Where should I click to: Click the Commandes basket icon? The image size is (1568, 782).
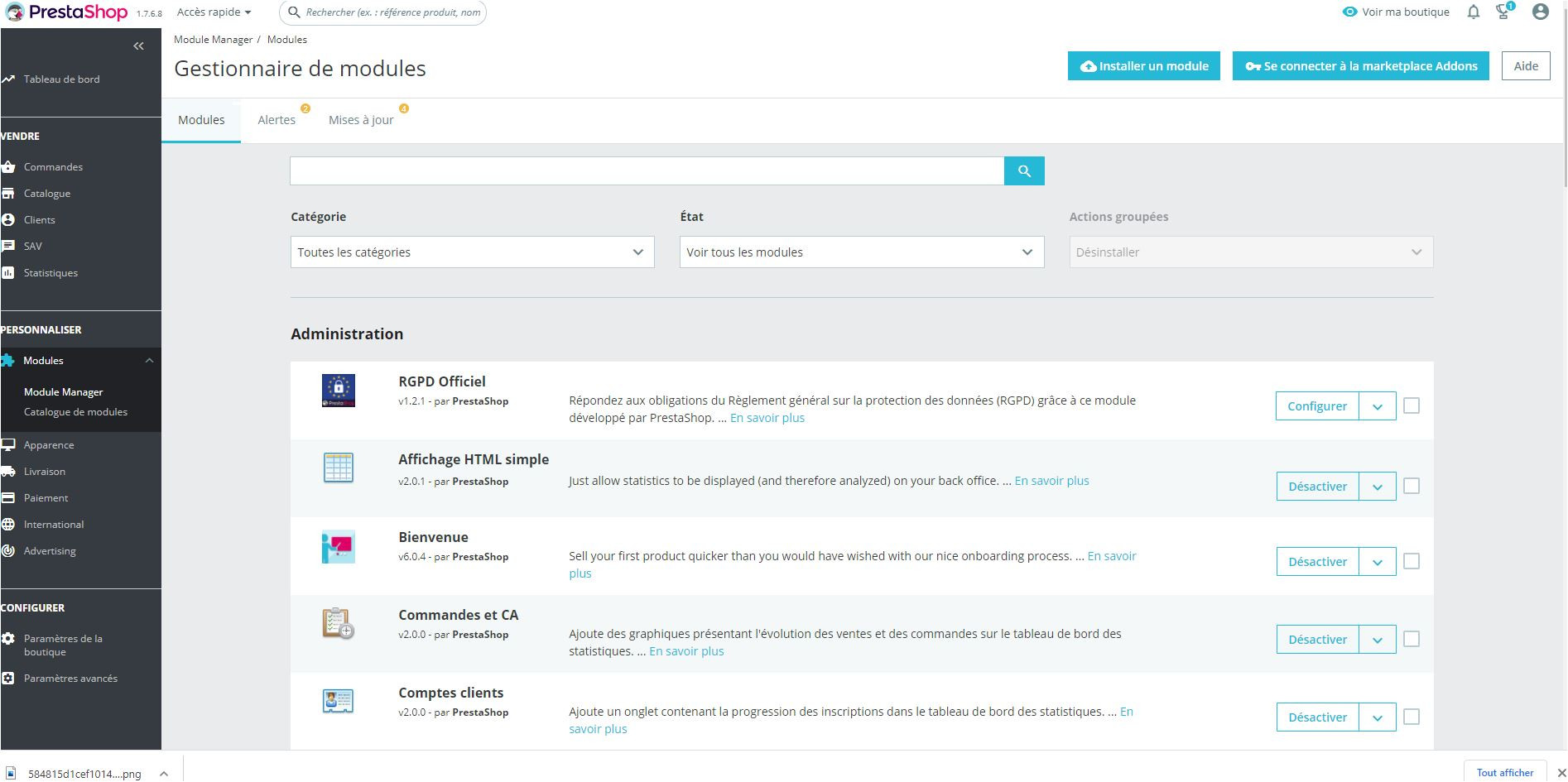[8, 167]
